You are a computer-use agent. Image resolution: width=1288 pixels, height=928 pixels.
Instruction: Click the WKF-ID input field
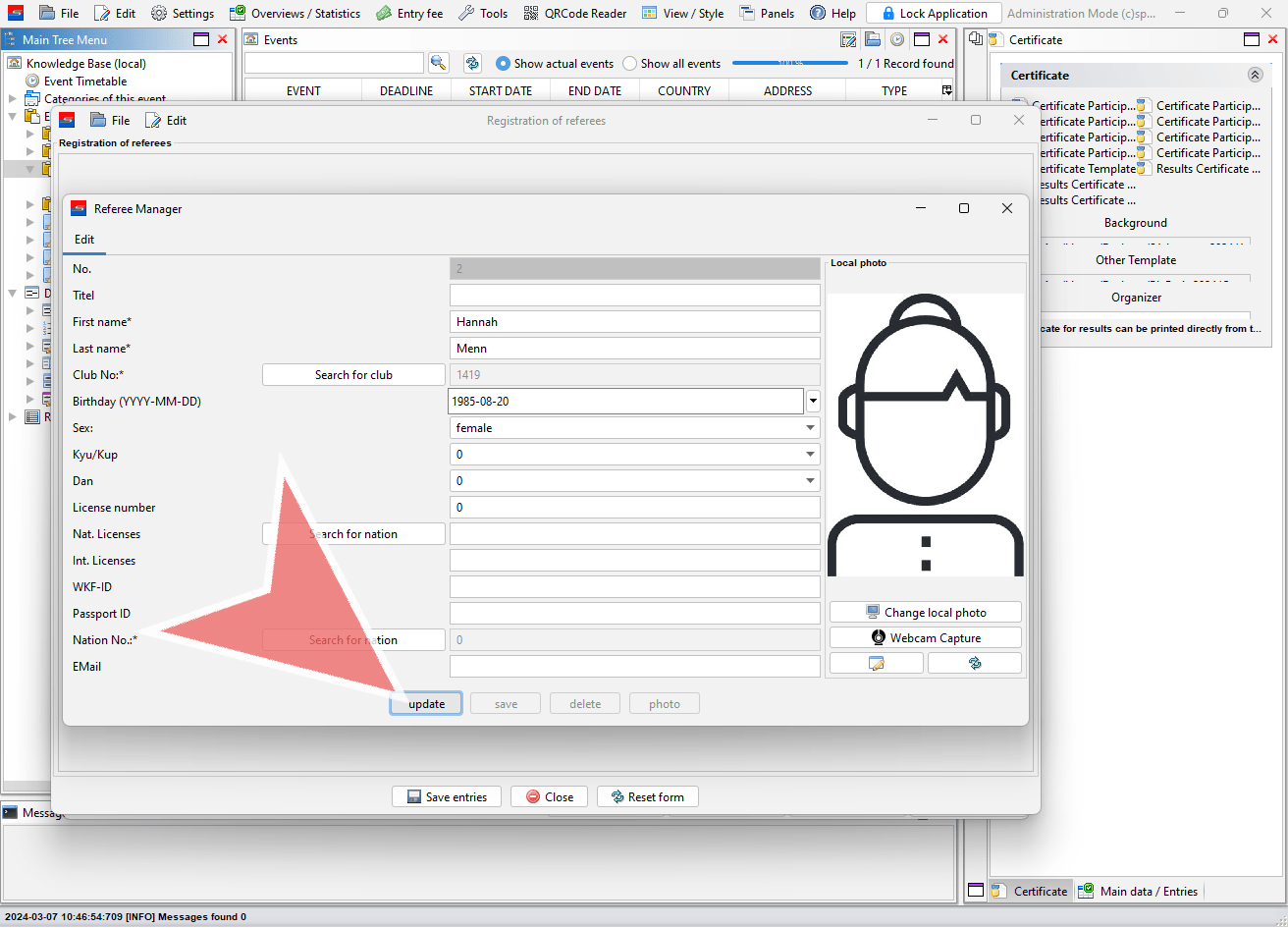634,586
